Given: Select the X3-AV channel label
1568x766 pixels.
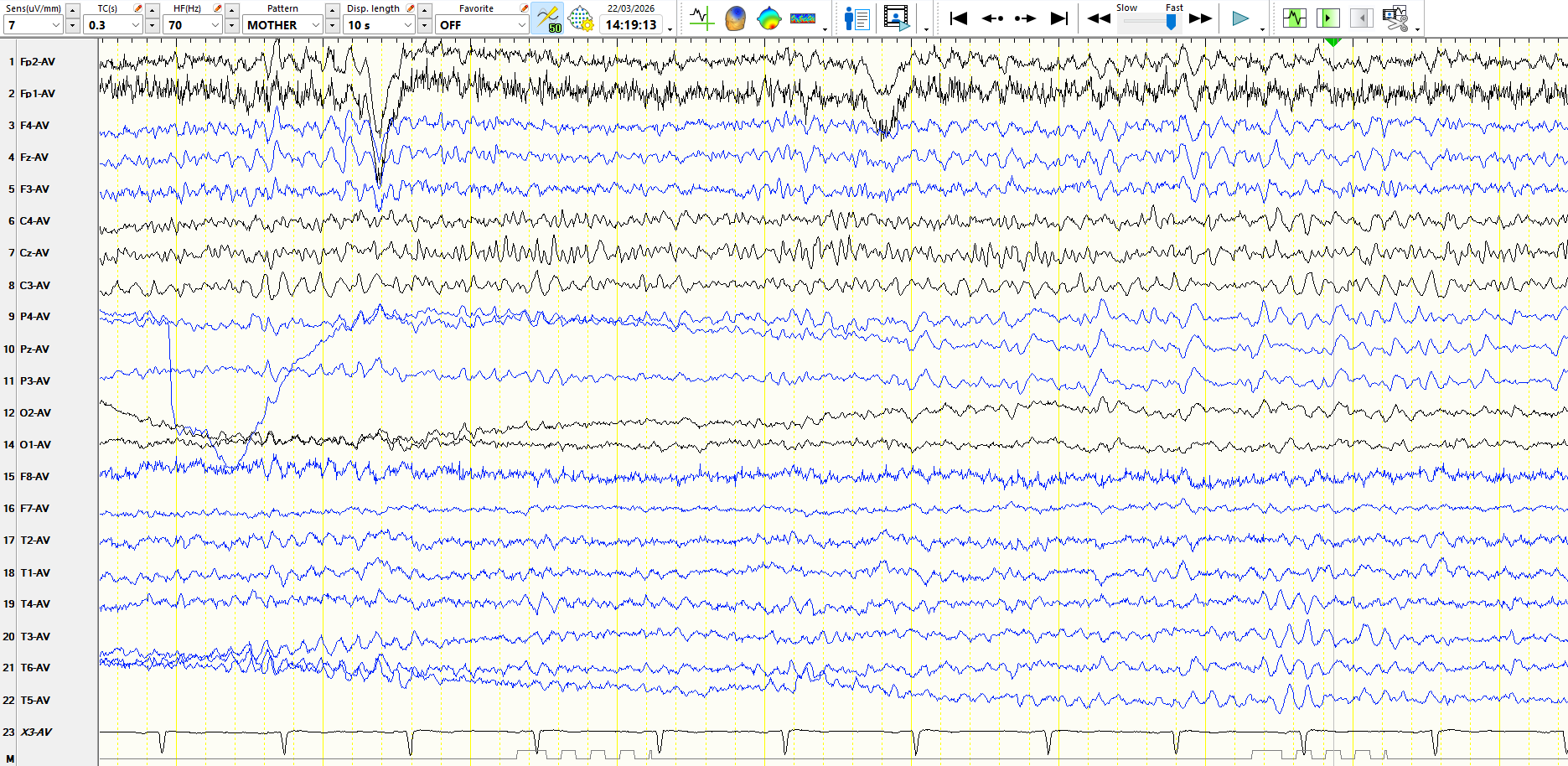Looking at the screenshot, I should tap(36, 732).
